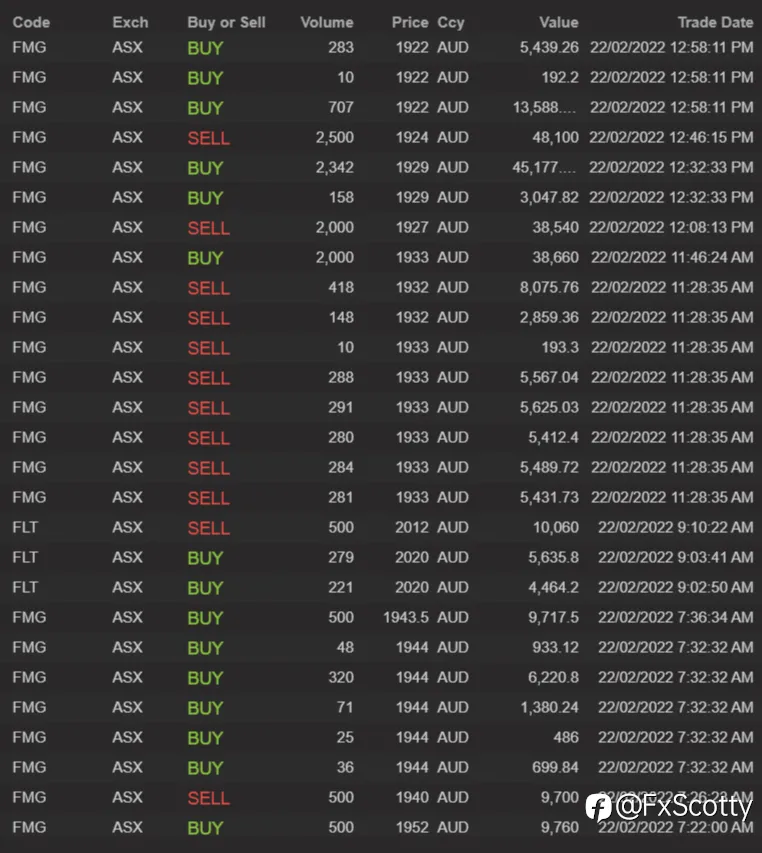Select the value cell 486

click(566, 737)
